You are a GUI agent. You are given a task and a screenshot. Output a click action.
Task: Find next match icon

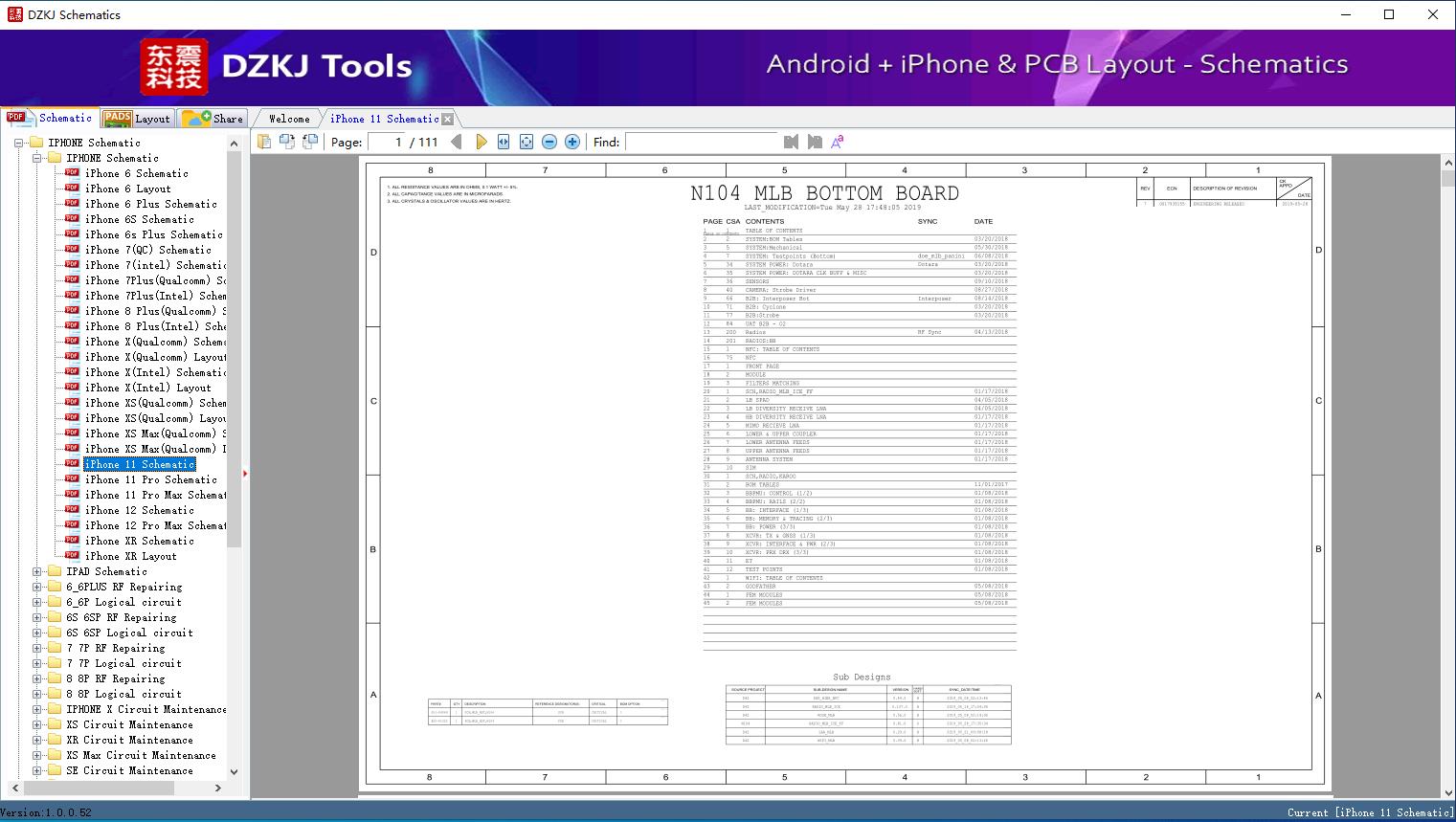click(x=815, y=142)
